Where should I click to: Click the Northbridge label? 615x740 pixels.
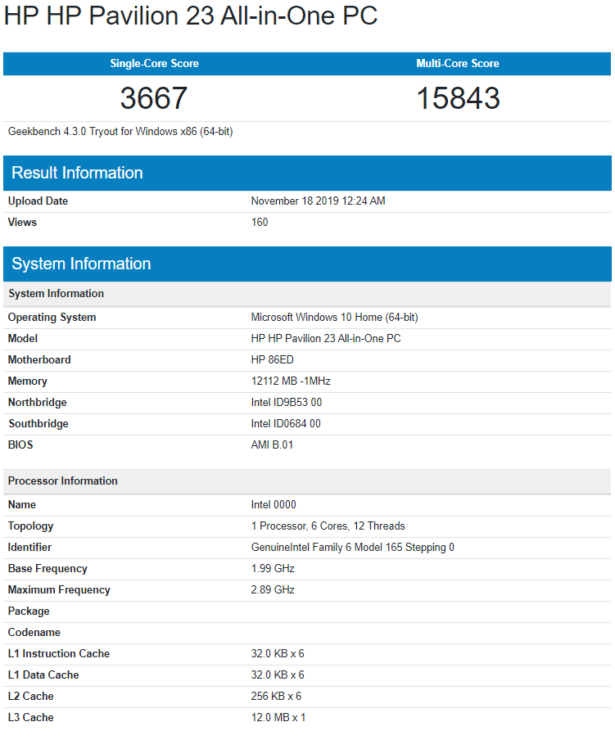pyautogui.click(x=37, y=402)
